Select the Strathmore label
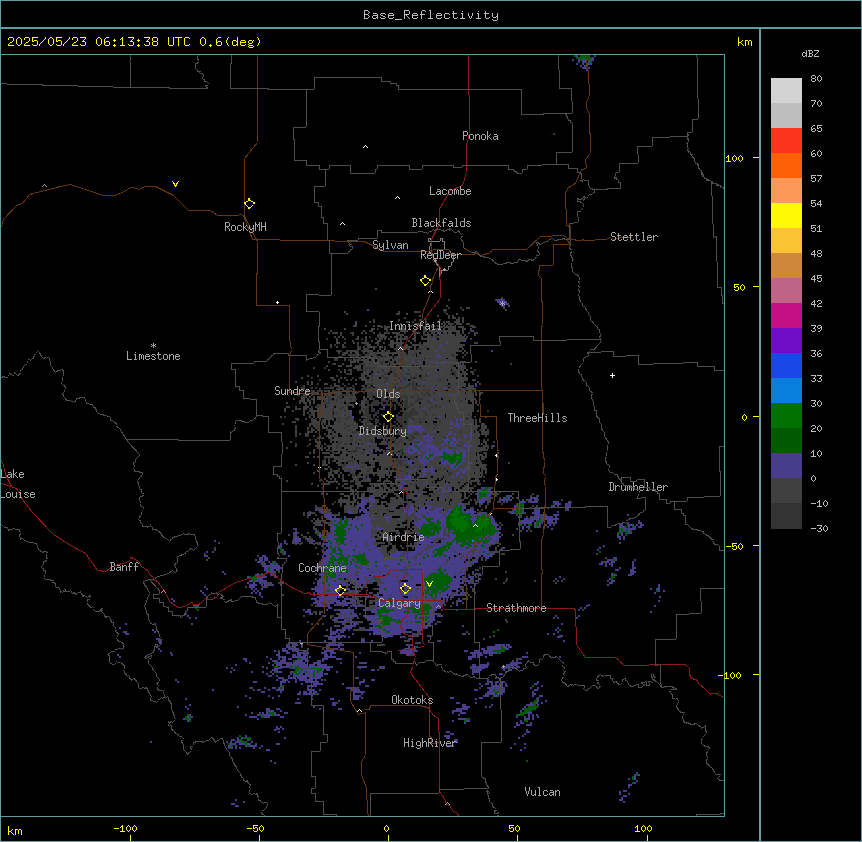Viewport: 862px width, 842px height. click(516, 608)
